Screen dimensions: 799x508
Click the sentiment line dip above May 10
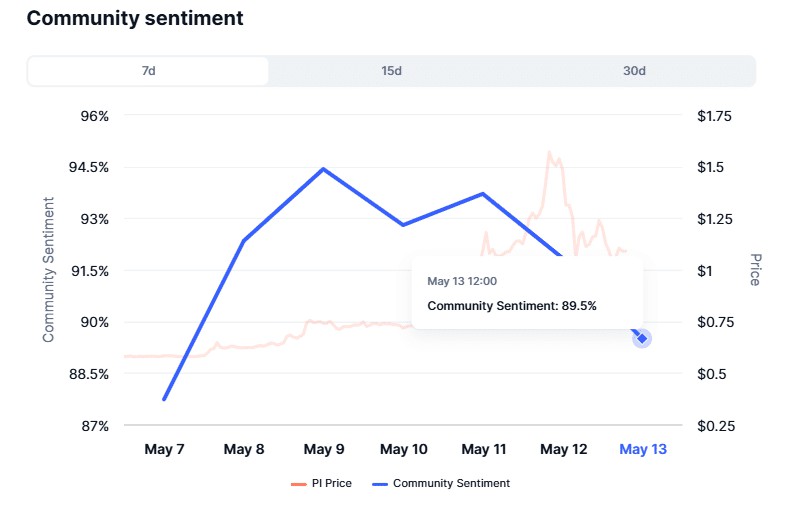click(x=403, y=224)
